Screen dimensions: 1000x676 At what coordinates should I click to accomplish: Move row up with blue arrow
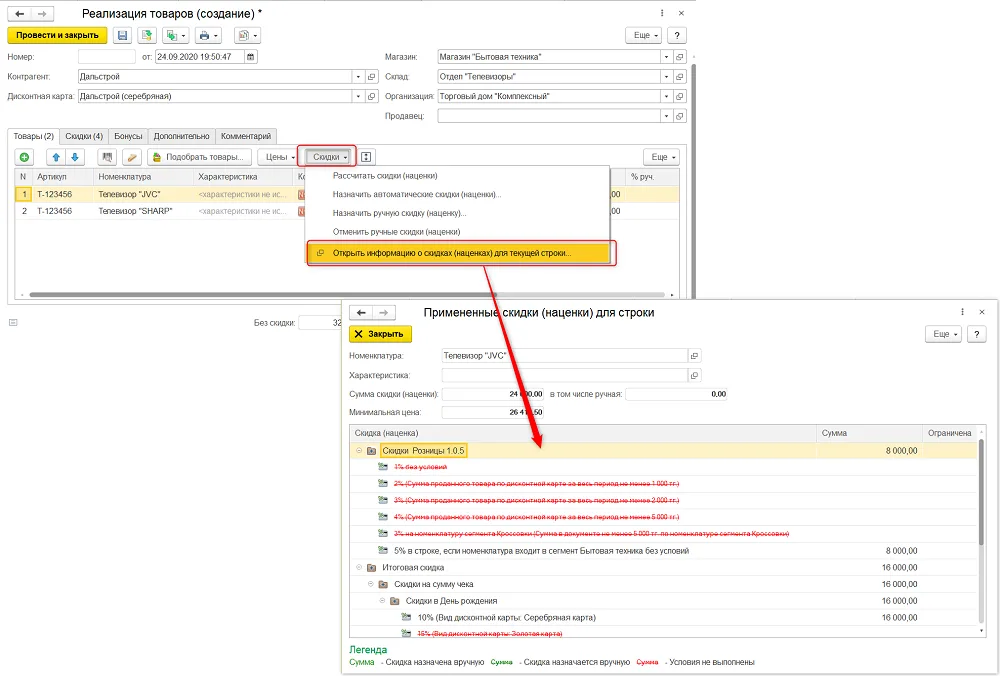click(56, 157)
